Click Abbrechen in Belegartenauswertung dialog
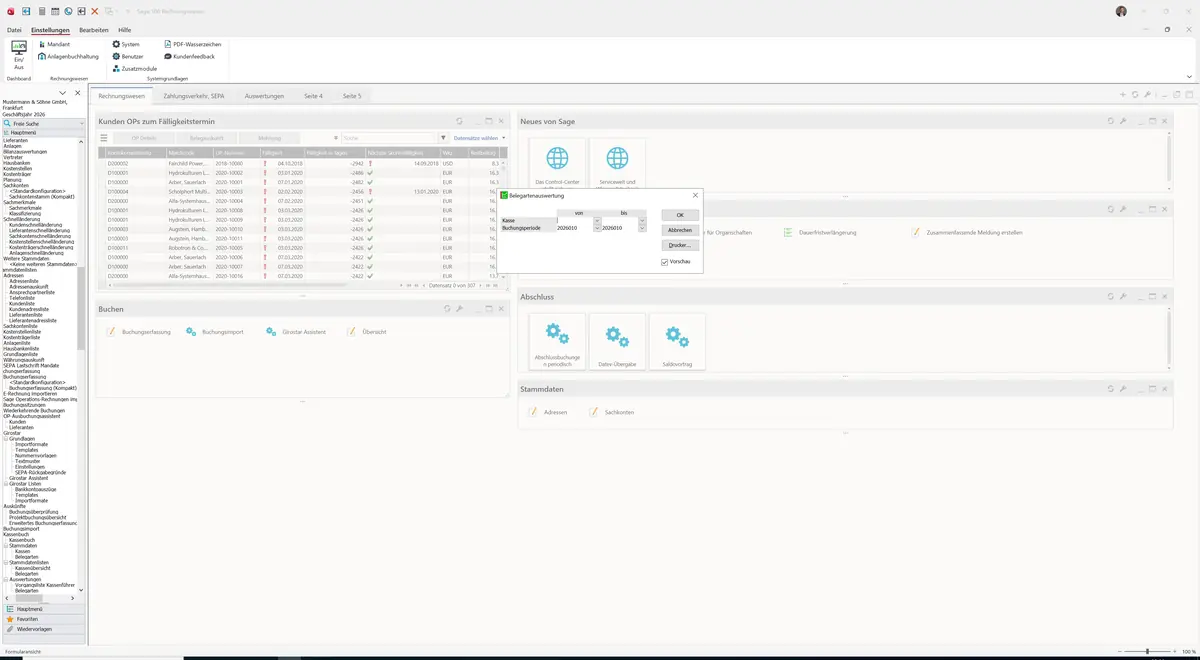The image size is (1200, 660). pos(680,230)
